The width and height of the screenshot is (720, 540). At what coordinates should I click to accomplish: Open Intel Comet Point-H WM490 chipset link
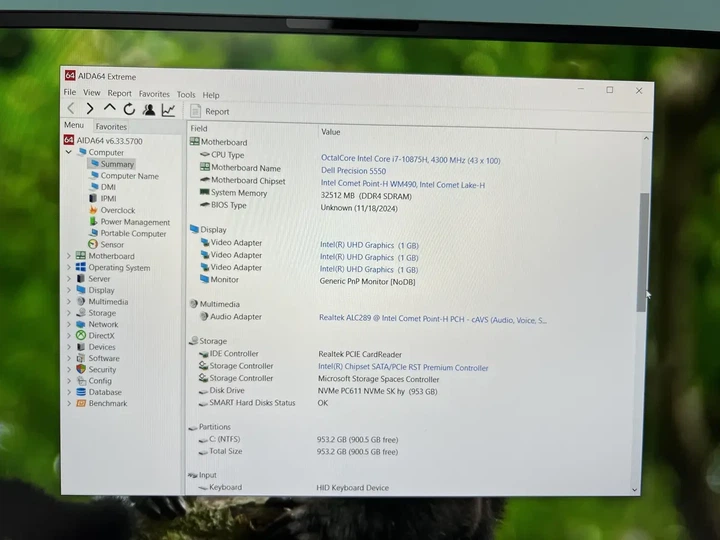pyautogui.click(x=403, y=184)
